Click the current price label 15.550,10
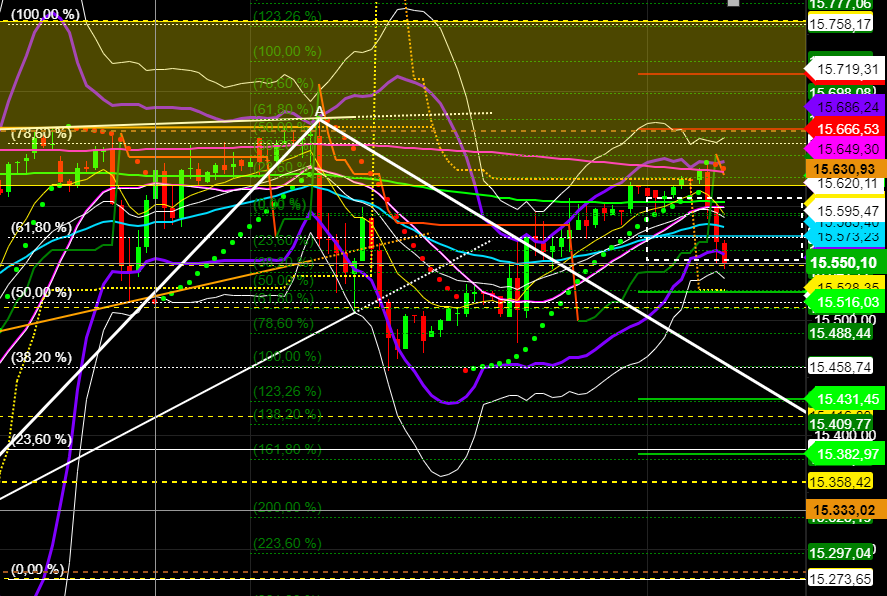The height and width of the screenshot is (596, 887). [x=845, y=261]
